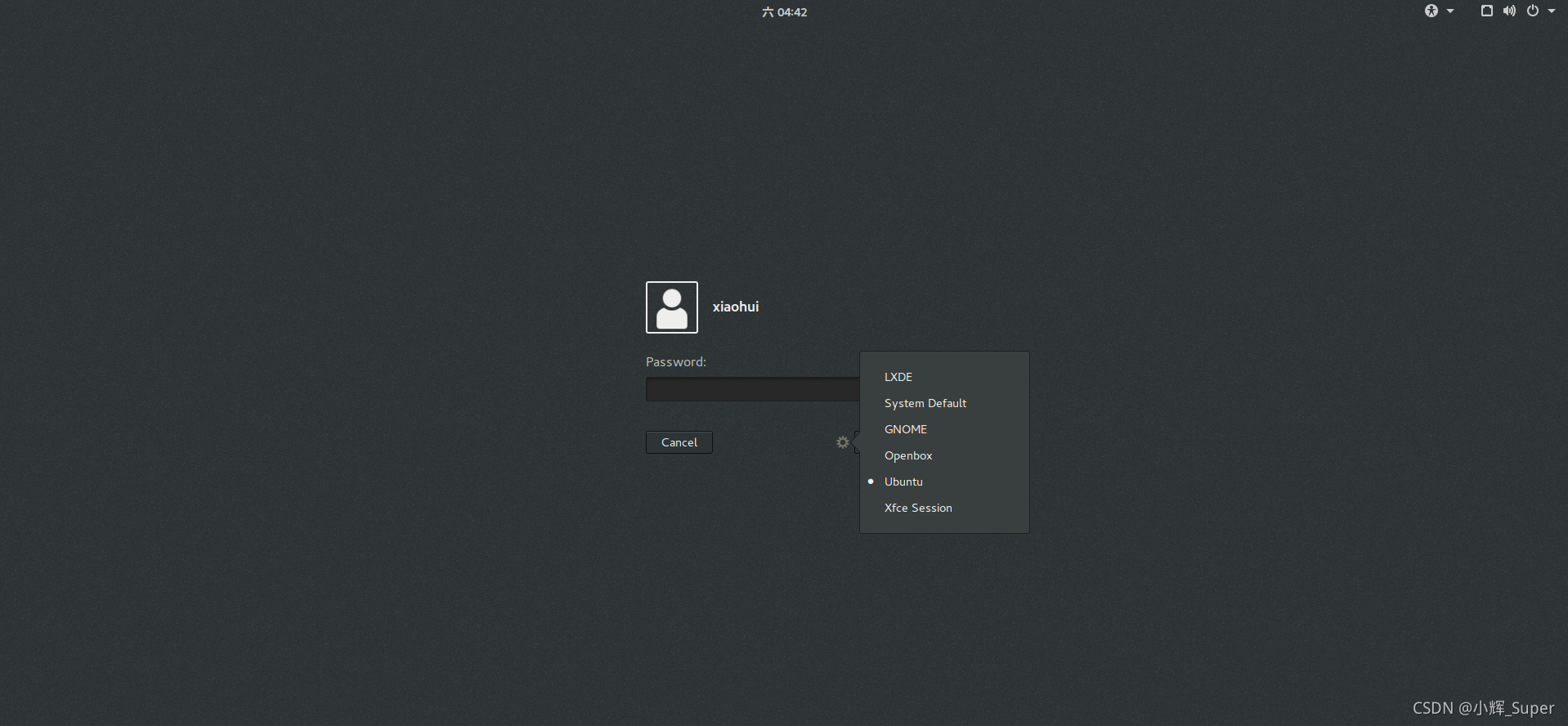Choose the Openbox session
This screenshot has width=1568, height=726.
pyautogui.click(x=944, y=455)
